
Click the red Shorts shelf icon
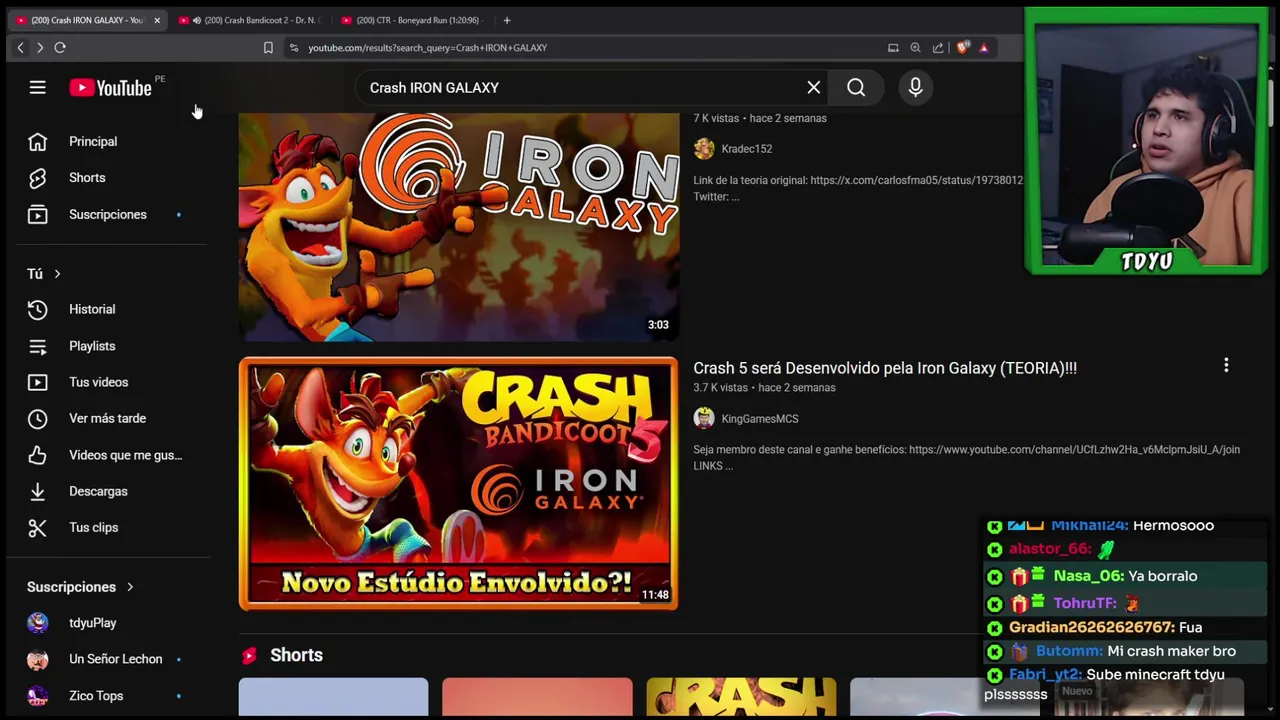coord(248,655)
